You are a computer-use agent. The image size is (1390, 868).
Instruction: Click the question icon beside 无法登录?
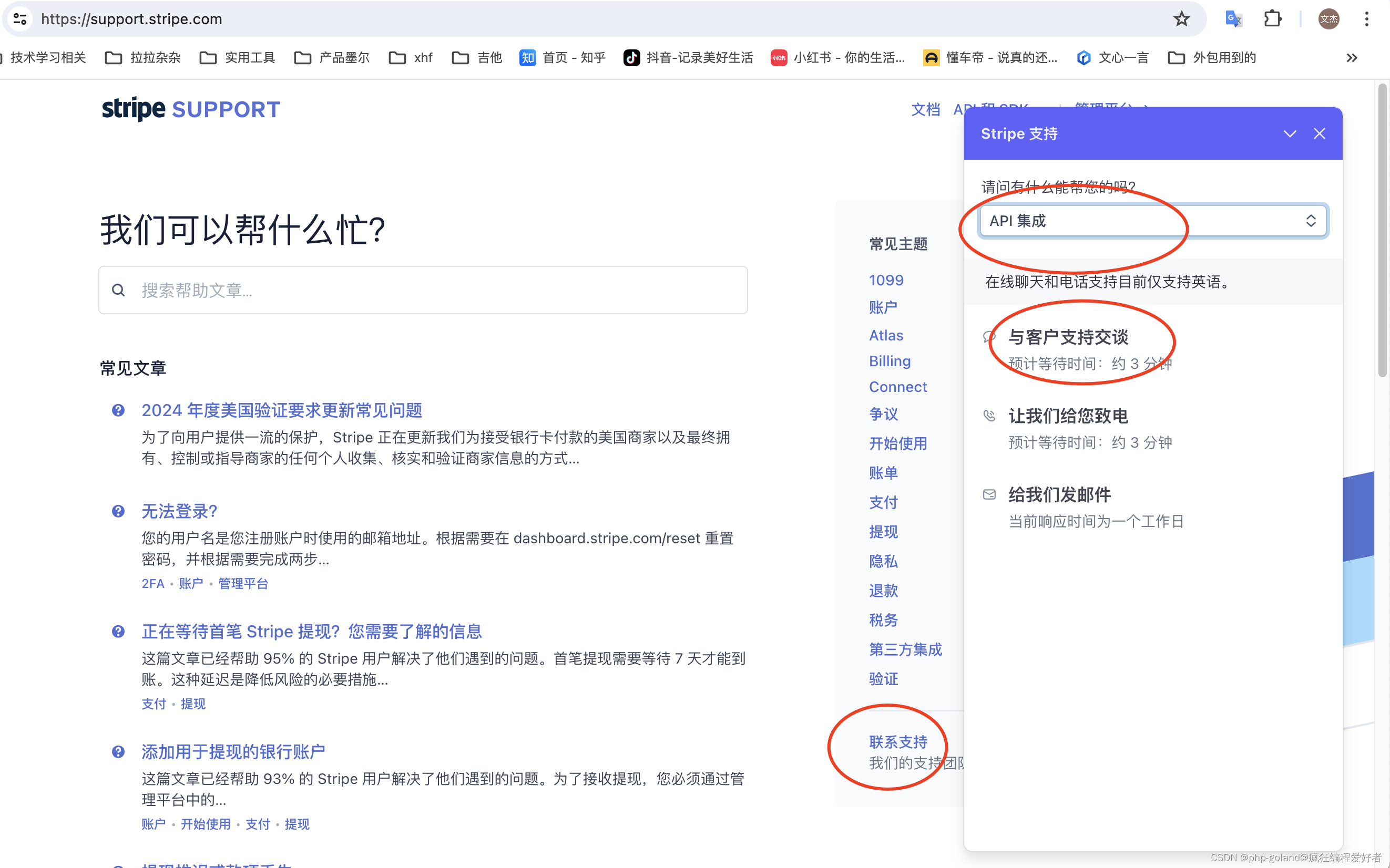click(x=118, y=511)
